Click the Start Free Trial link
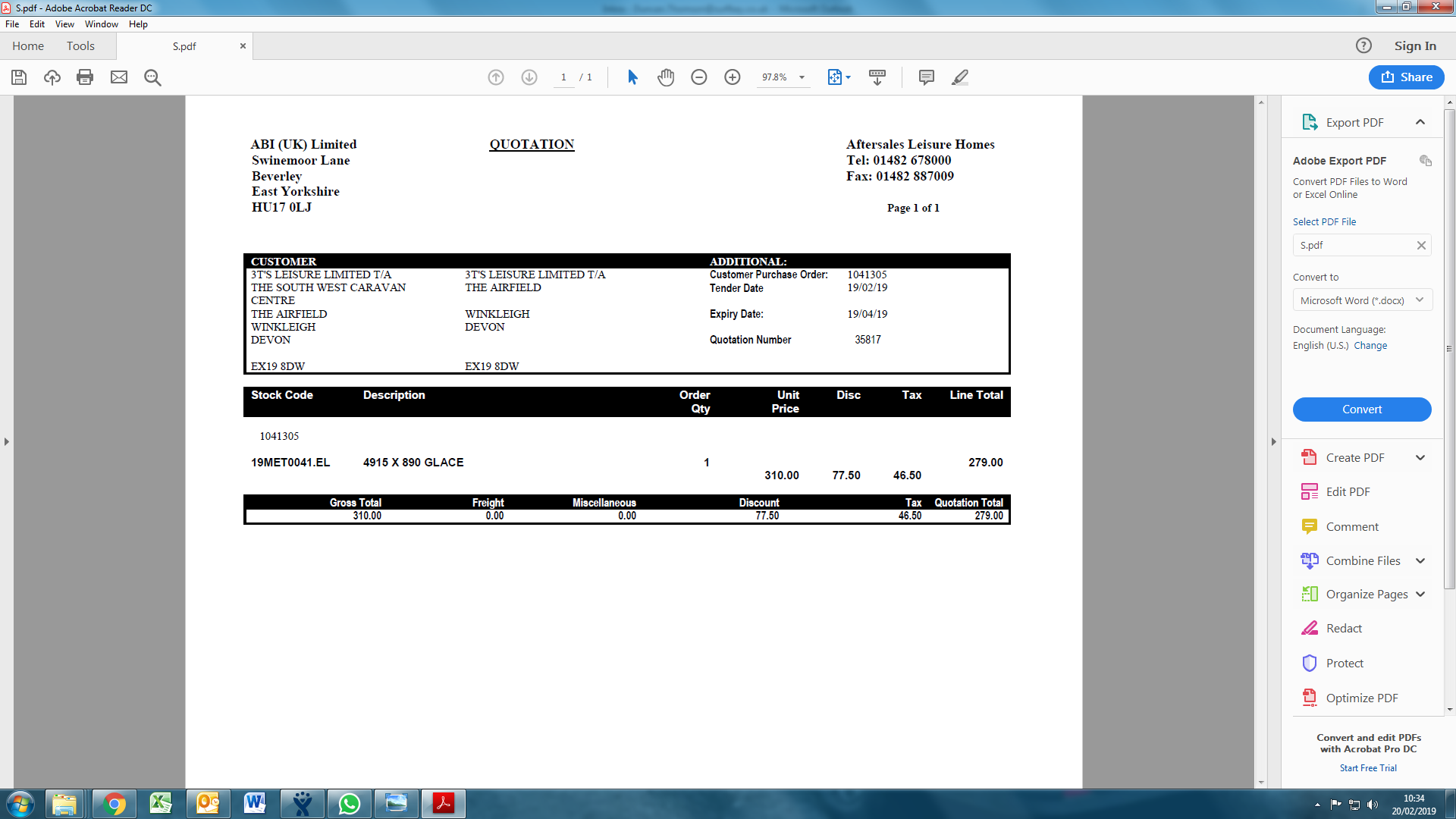 click(1368, 768)
